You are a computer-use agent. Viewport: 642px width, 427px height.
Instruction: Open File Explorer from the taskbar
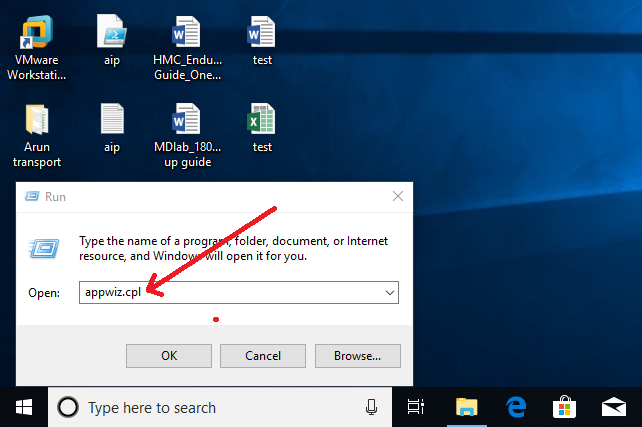click(x=466, y=407)
